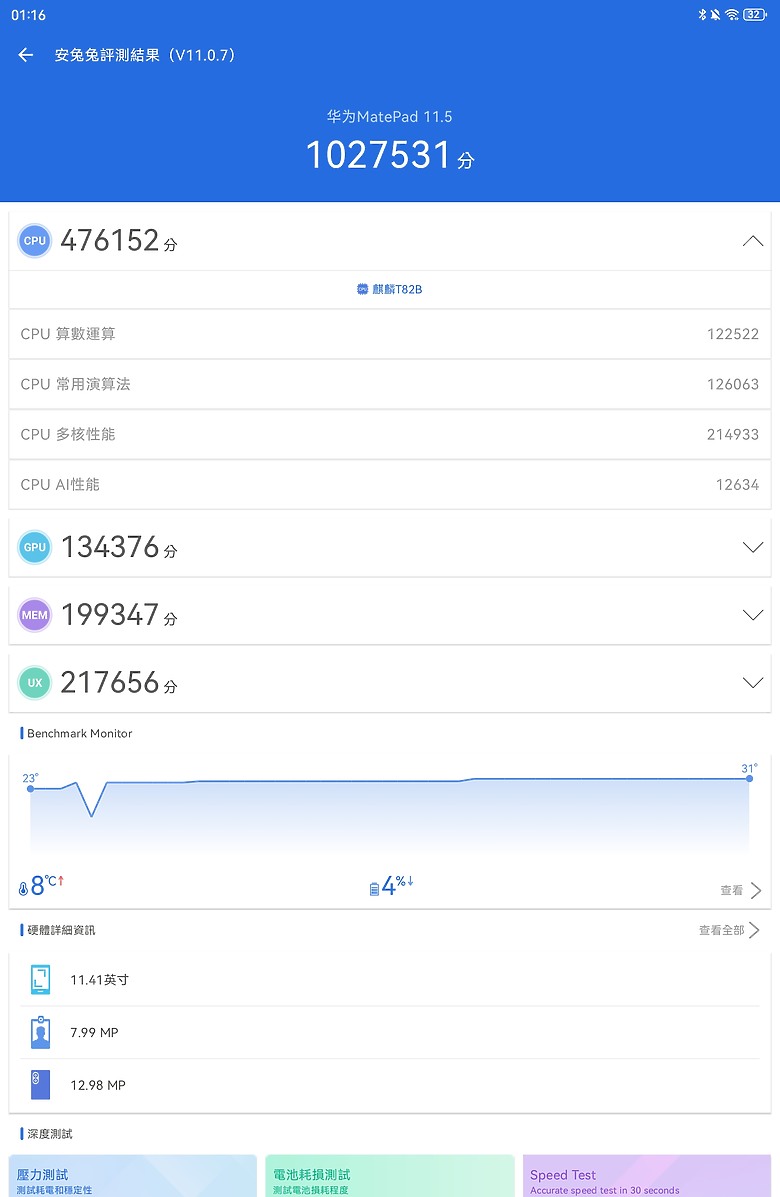Tap the page title 安兔兔評測結果

[145, 55]
